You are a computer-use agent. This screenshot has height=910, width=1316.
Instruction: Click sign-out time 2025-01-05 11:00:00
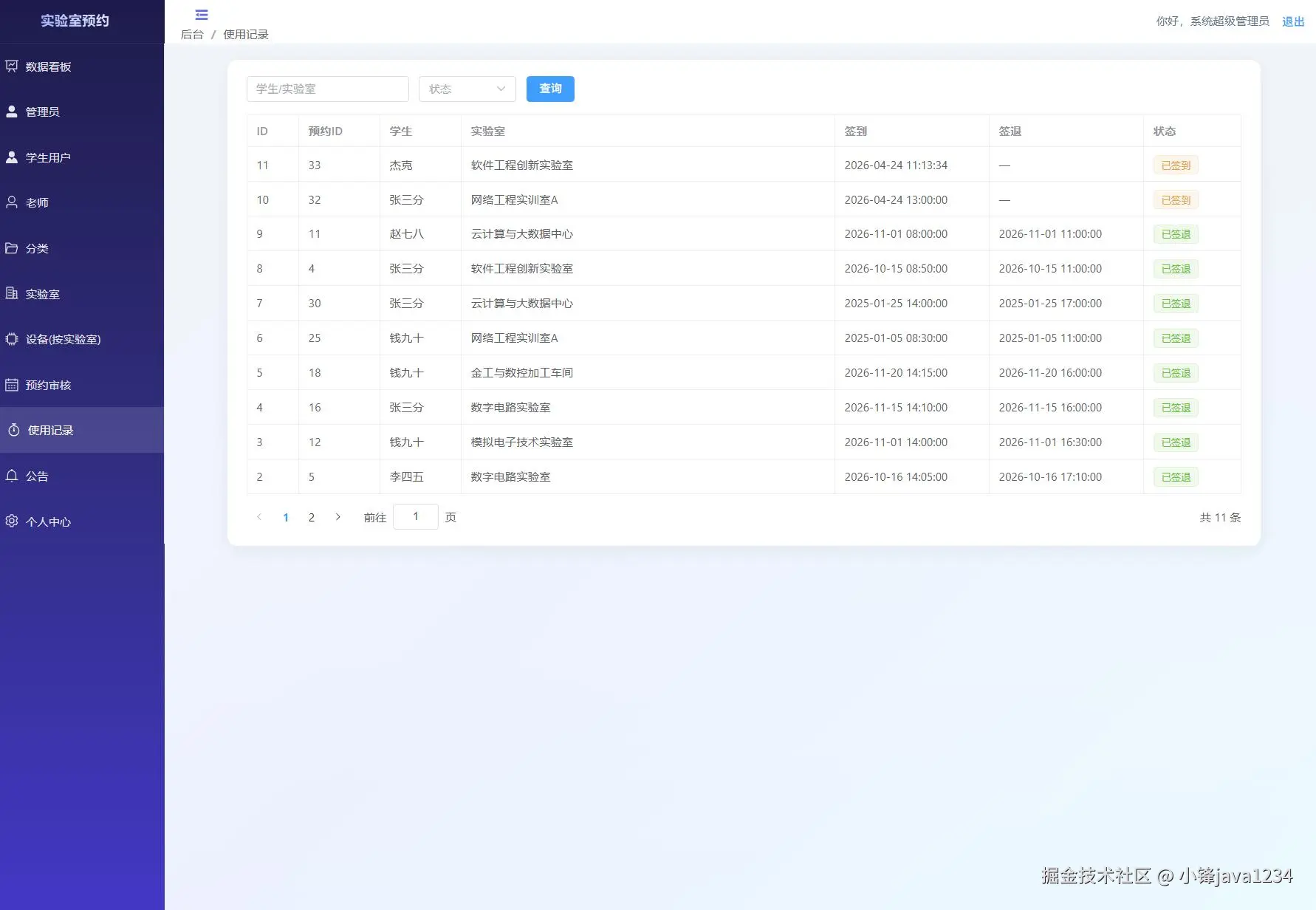(1050, 338)
